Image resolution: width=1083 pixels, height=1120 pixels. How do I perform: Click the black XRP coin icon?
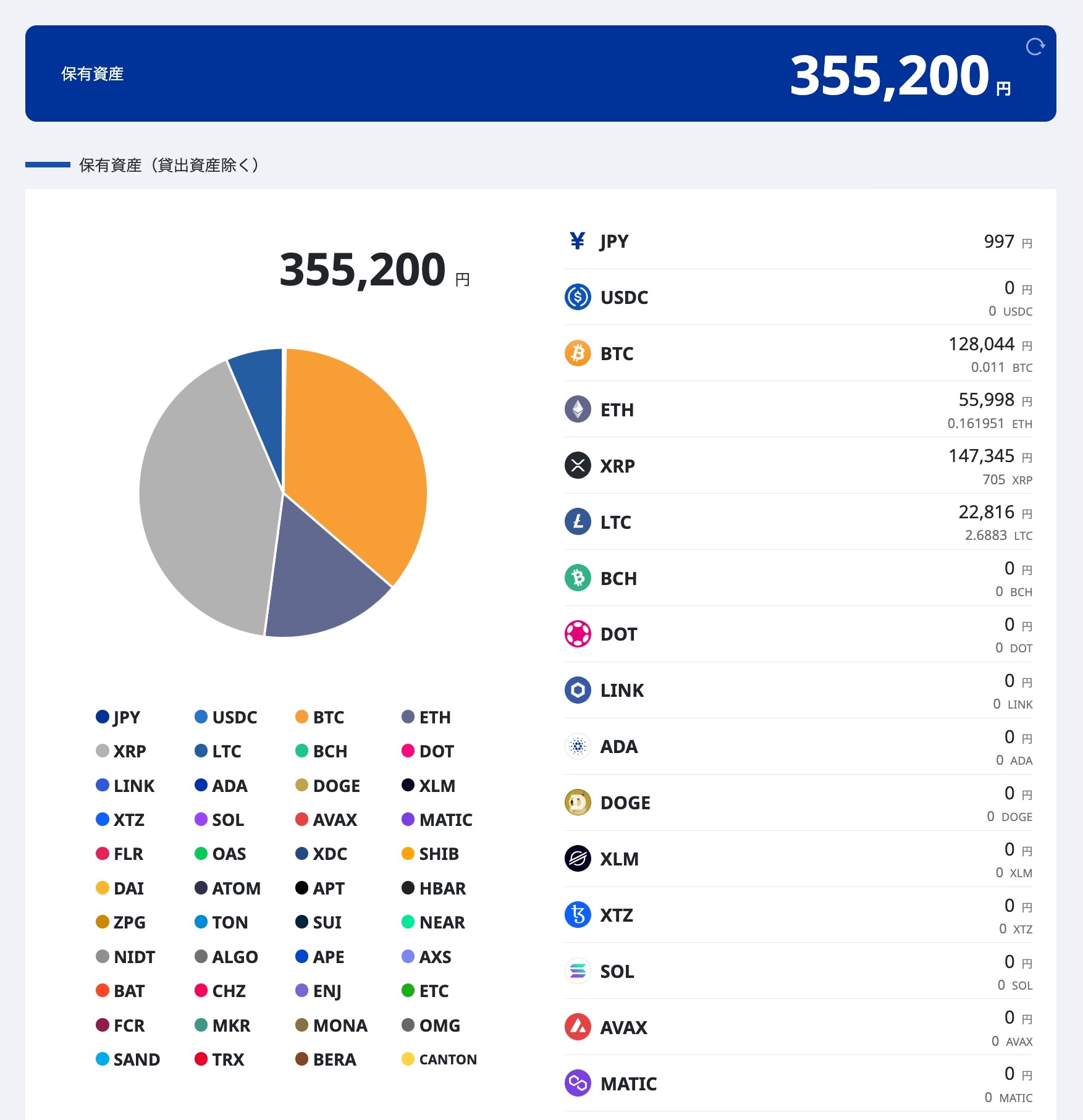pos(578,466)
